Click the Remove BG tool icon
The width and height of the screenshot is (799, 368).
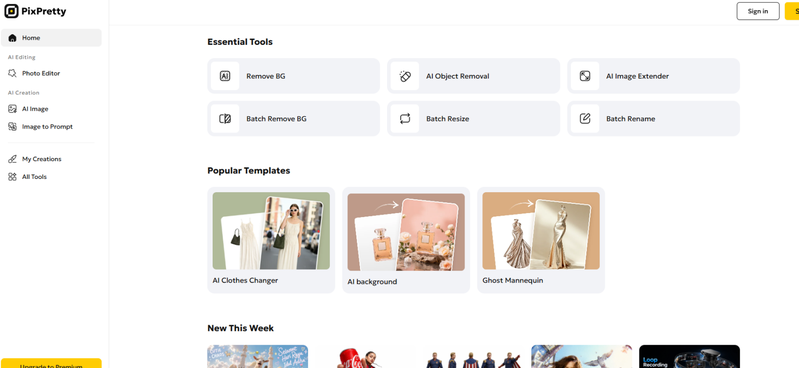click(x=225, y=76)
